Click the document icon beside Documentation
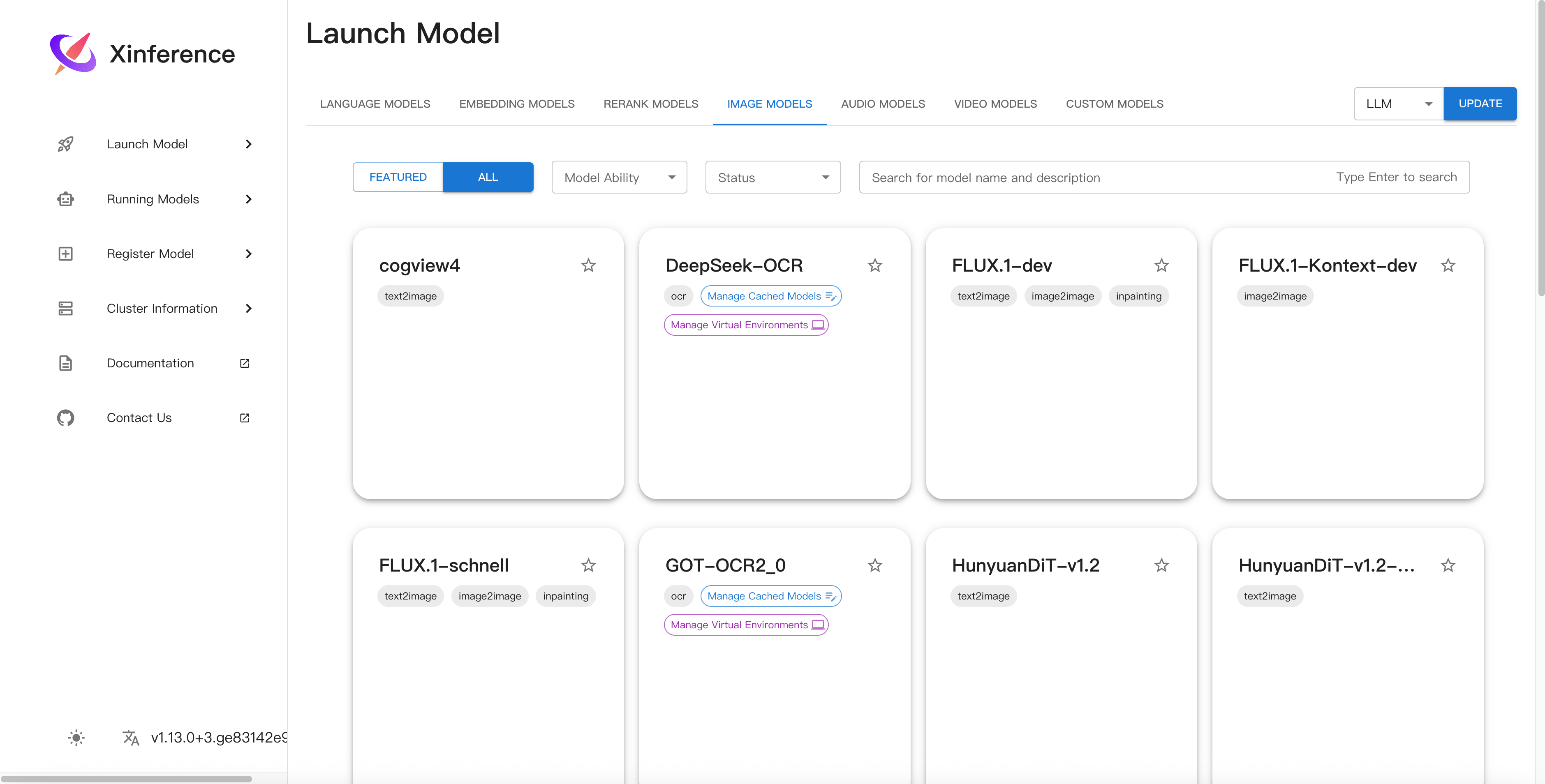This screenshot has height=784, width=1545. 65,363
